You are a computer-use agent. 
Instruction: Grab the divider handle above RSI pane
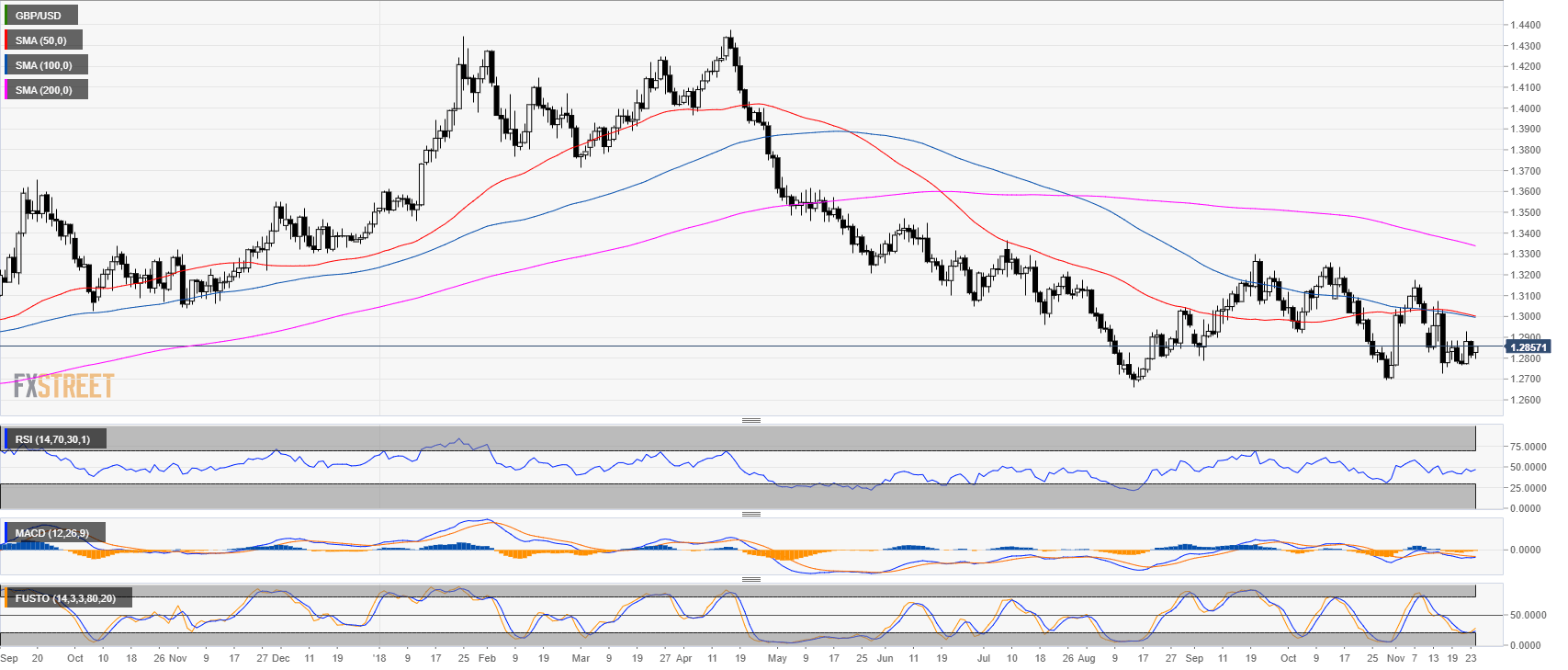[750, 420]
